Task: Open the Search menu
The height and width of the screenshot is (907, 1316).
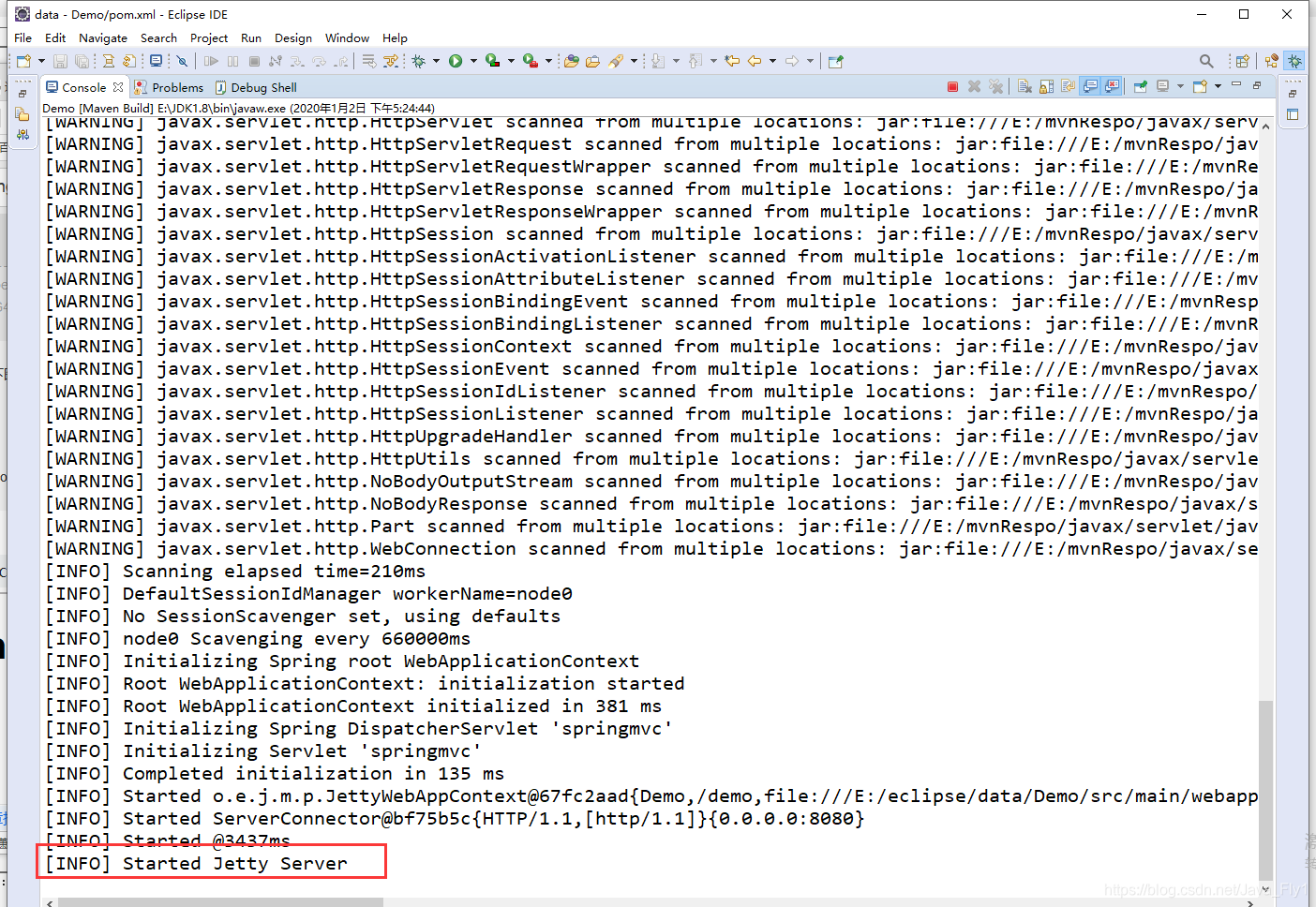Action: coord(158,38)
